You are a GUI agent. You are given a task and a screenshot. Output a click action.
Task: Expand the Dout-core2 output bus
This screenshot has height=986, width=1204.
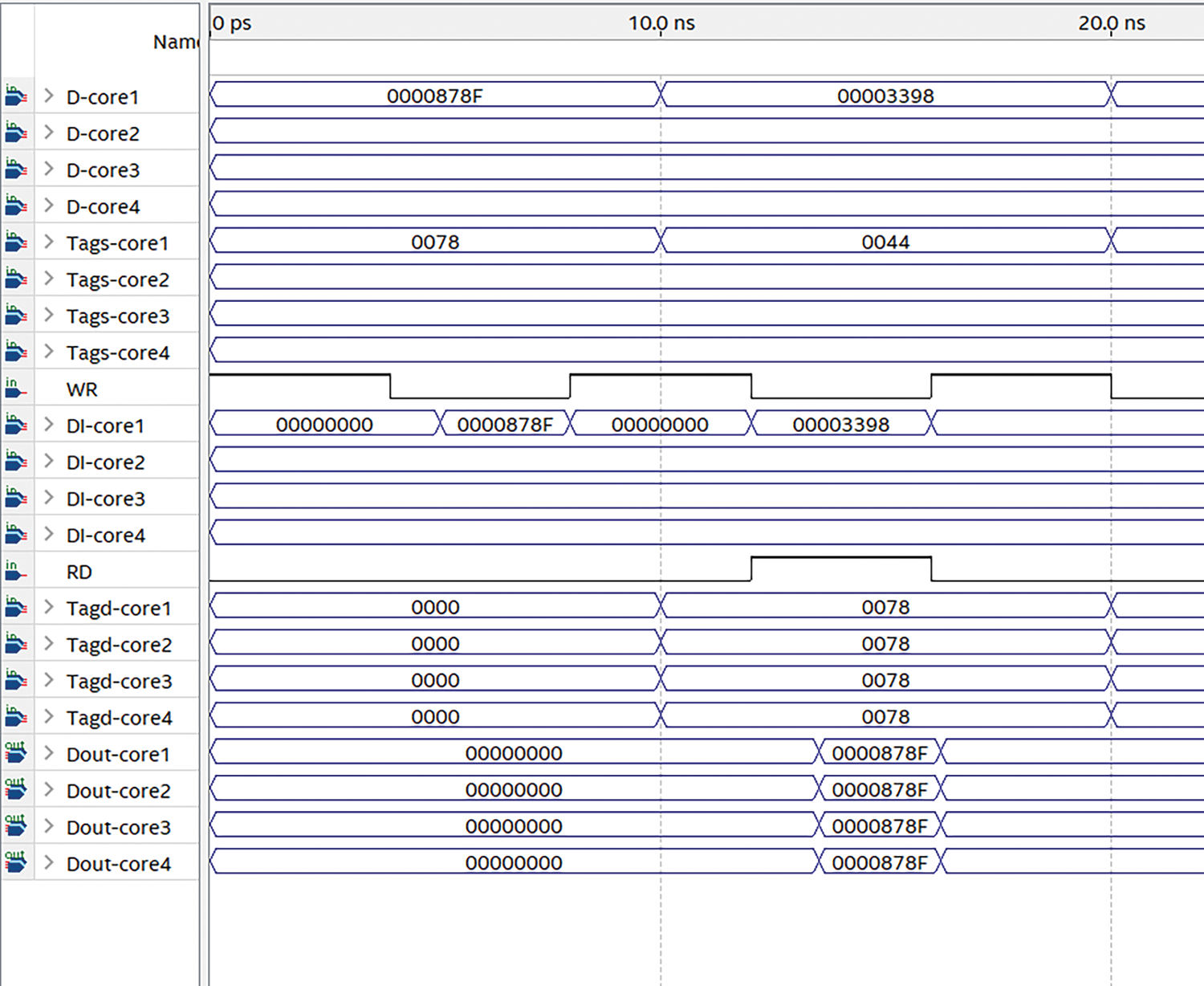[x=49, y=790]
